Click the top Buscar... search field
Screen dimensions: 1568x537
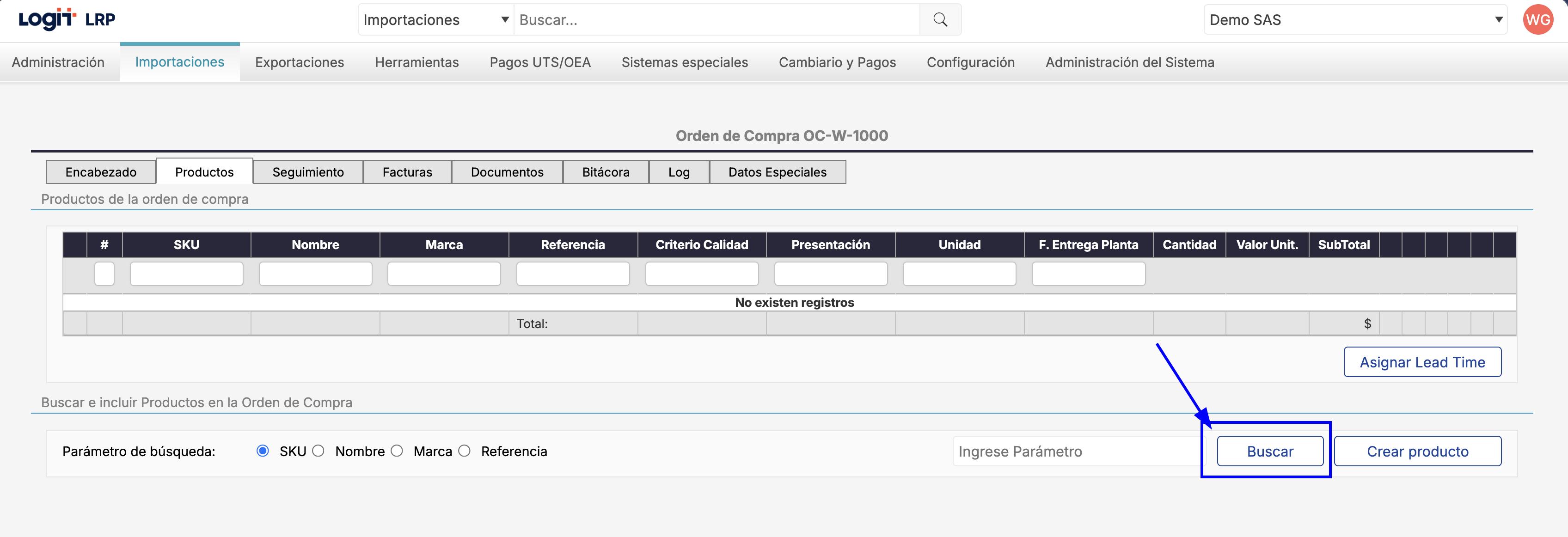(x=716, y=19)
